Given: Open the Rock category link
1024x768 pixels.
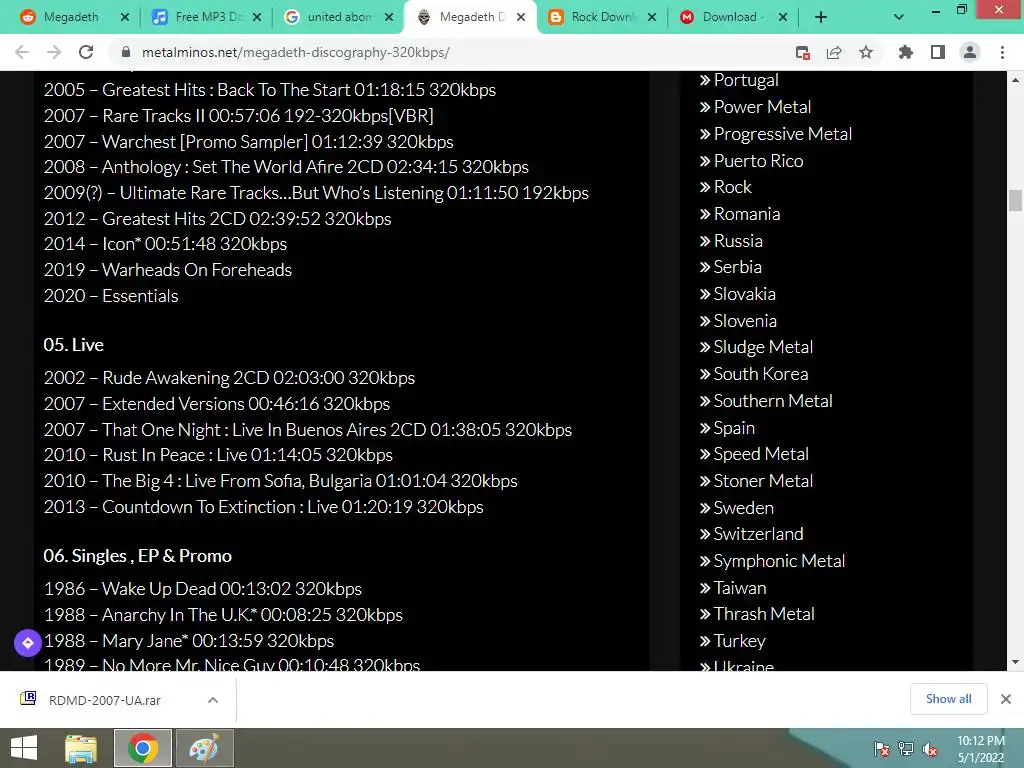Looking at the screenshot, I should [733, 187].
